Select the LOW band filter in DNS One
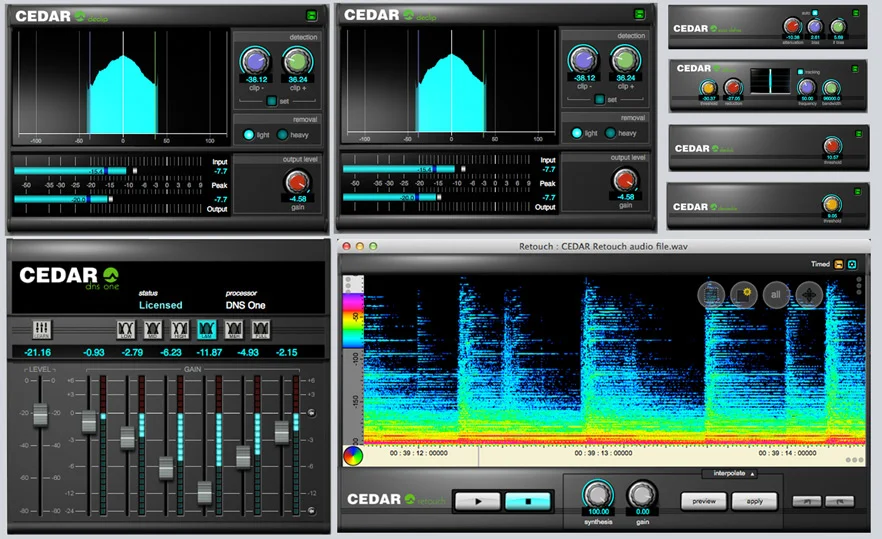882x539 pixels. tap(126, 329)
